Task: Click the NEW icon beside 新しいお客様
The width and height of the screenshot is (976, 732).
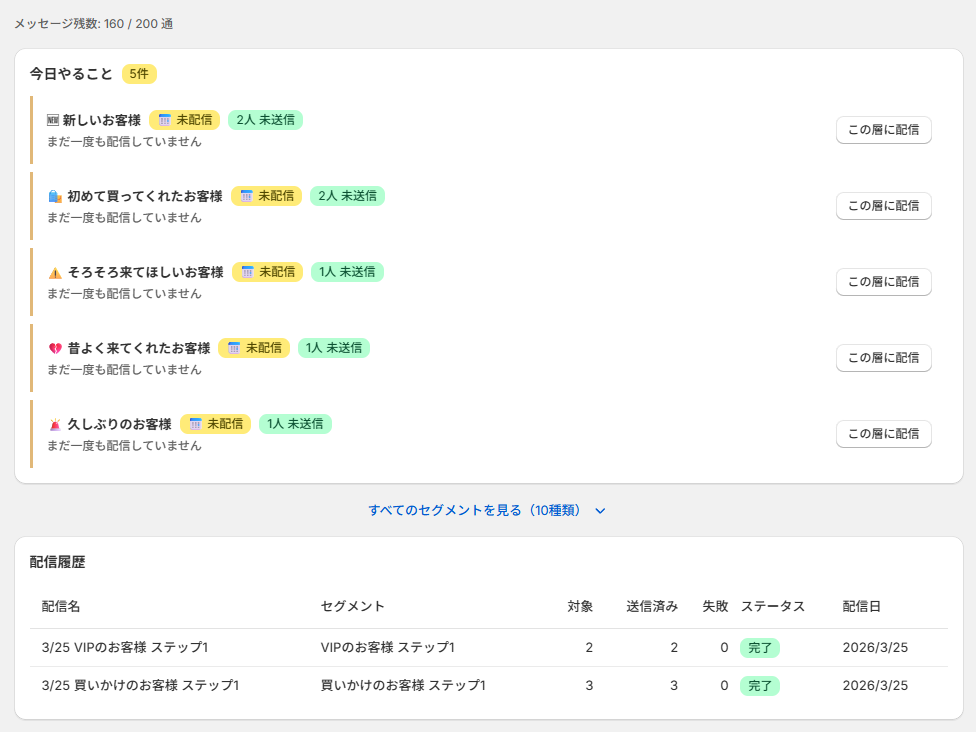Action: tap(53, 120)
